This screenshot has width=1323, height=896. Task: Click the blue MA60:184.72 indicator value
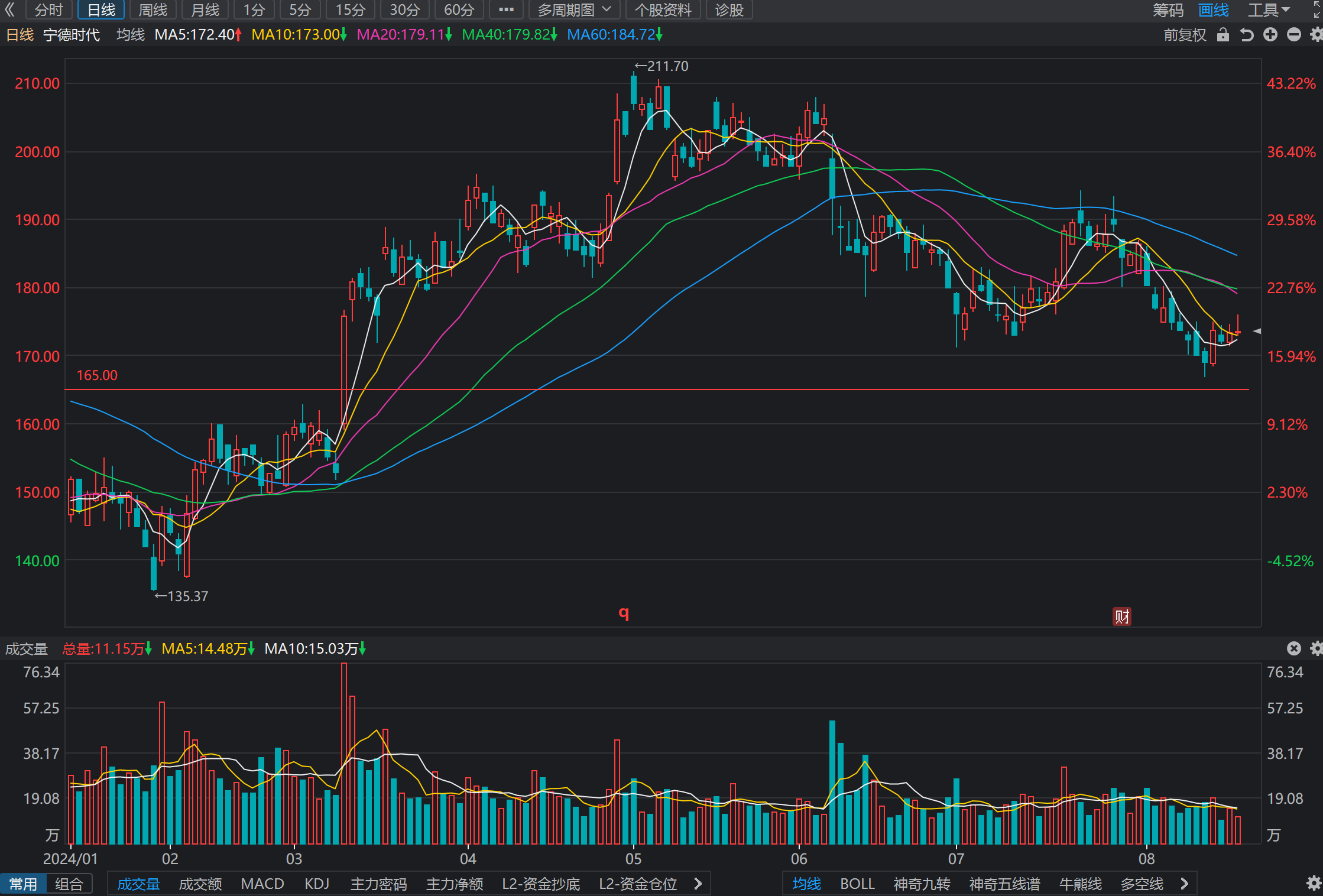point(615,35)
